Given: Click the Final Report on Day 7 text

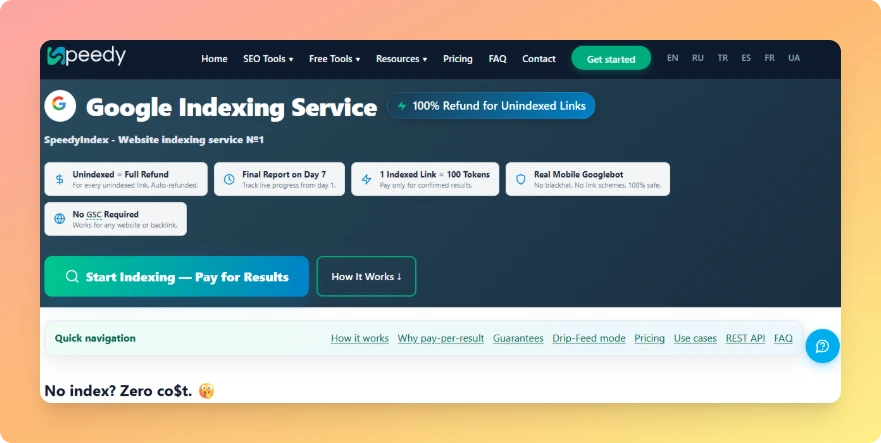Looking at the screenshot, I should [284, 174].
